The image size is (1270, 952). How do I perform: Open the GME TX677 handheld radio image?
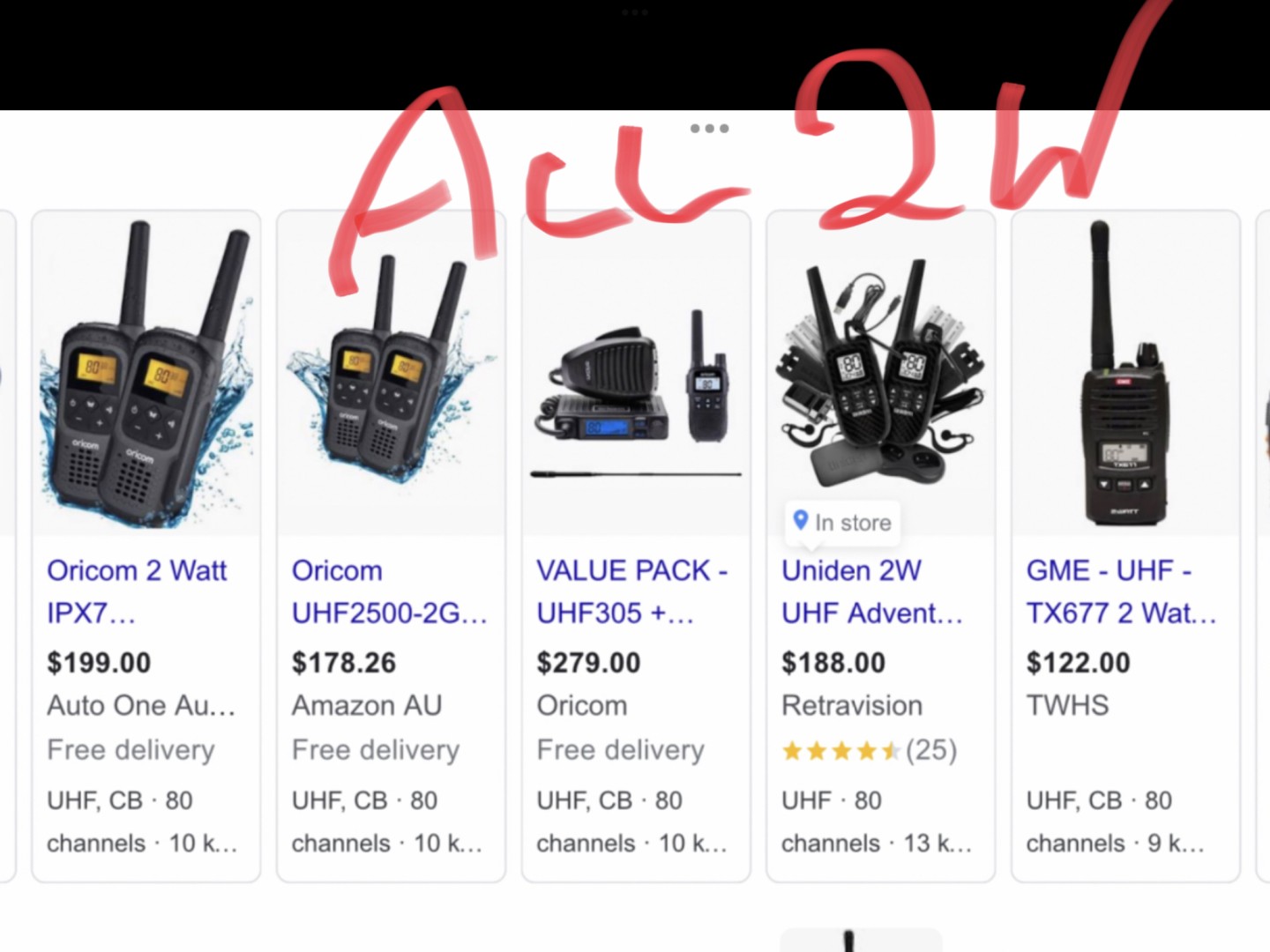pos(1125,373)
